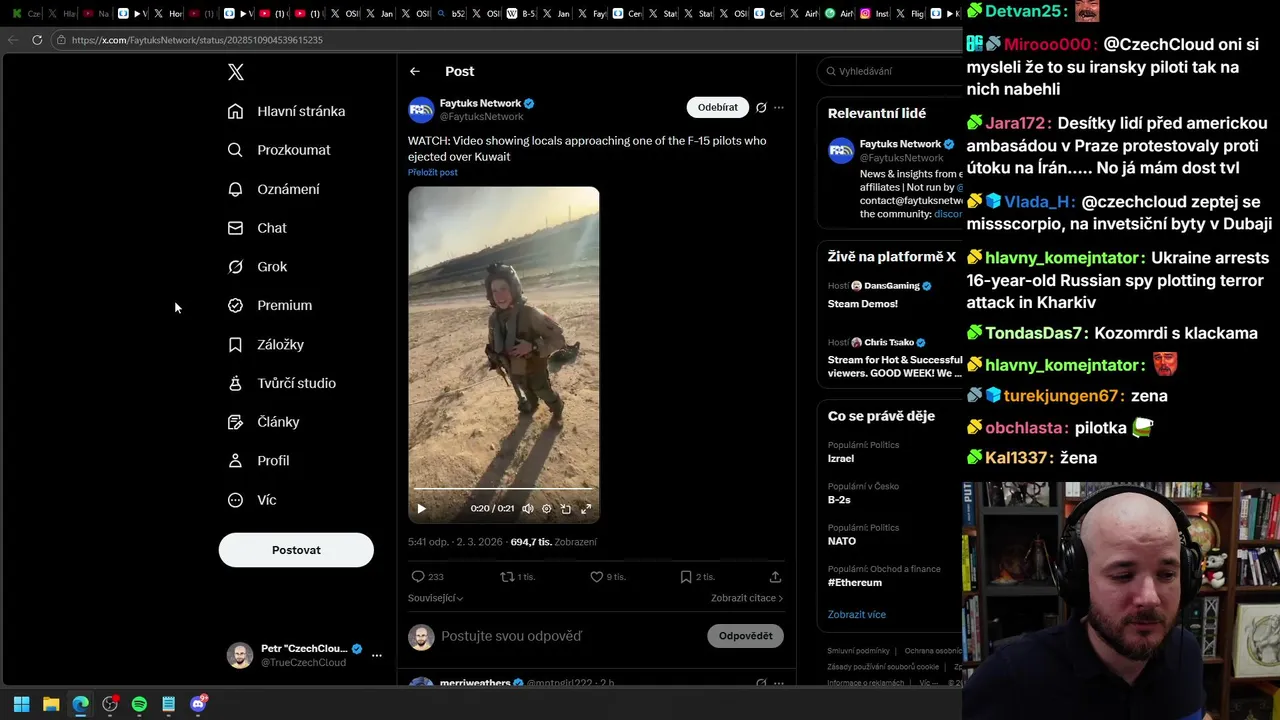Image resolution: width=1280 pixels, height=720 pixels.
Task: Click the video picture-in-picture icon
Action: point(566,509)
